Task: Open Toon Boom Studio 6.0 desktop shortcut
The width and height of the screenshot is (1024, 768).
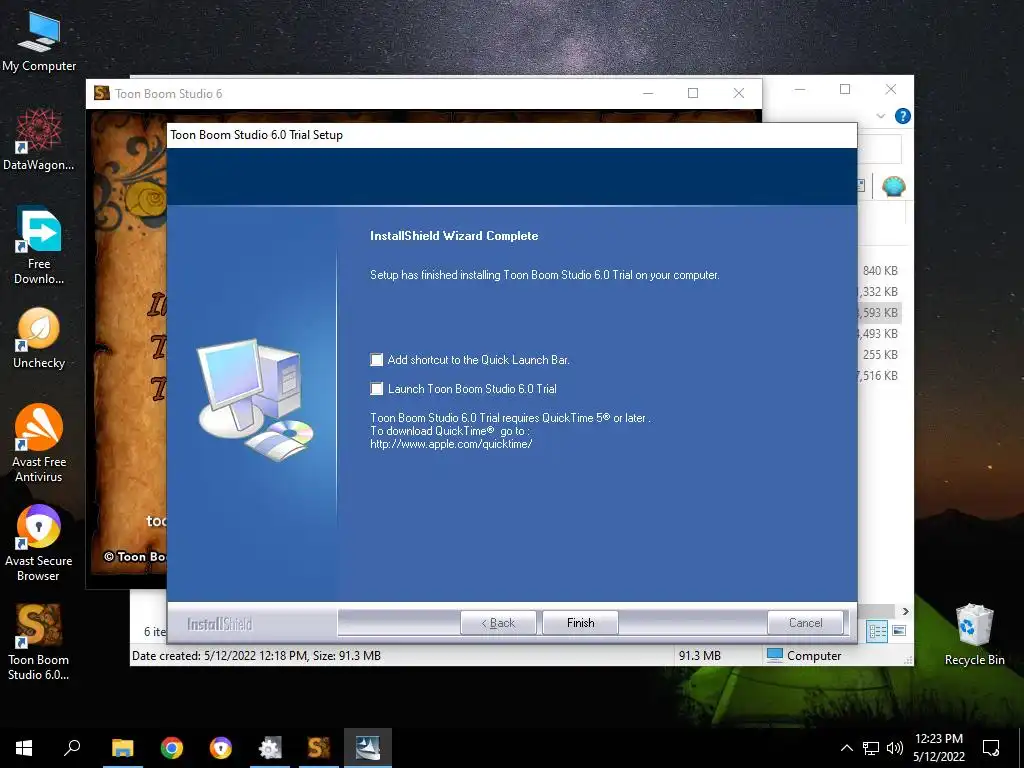Action: (x=39, y=642)
